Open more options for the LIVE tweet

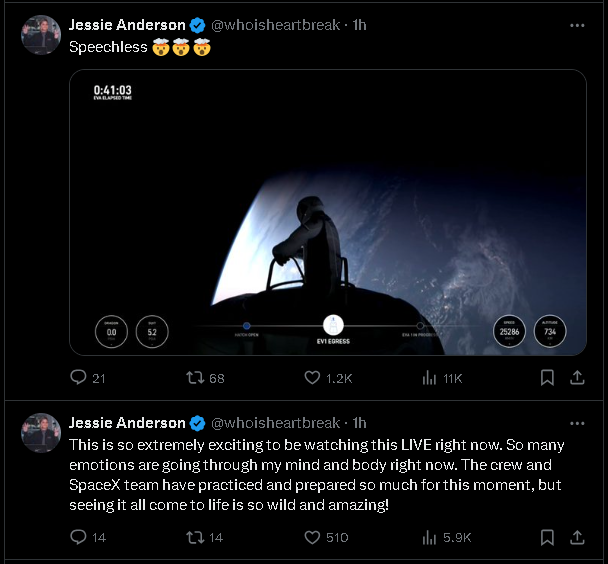(577, 423)
